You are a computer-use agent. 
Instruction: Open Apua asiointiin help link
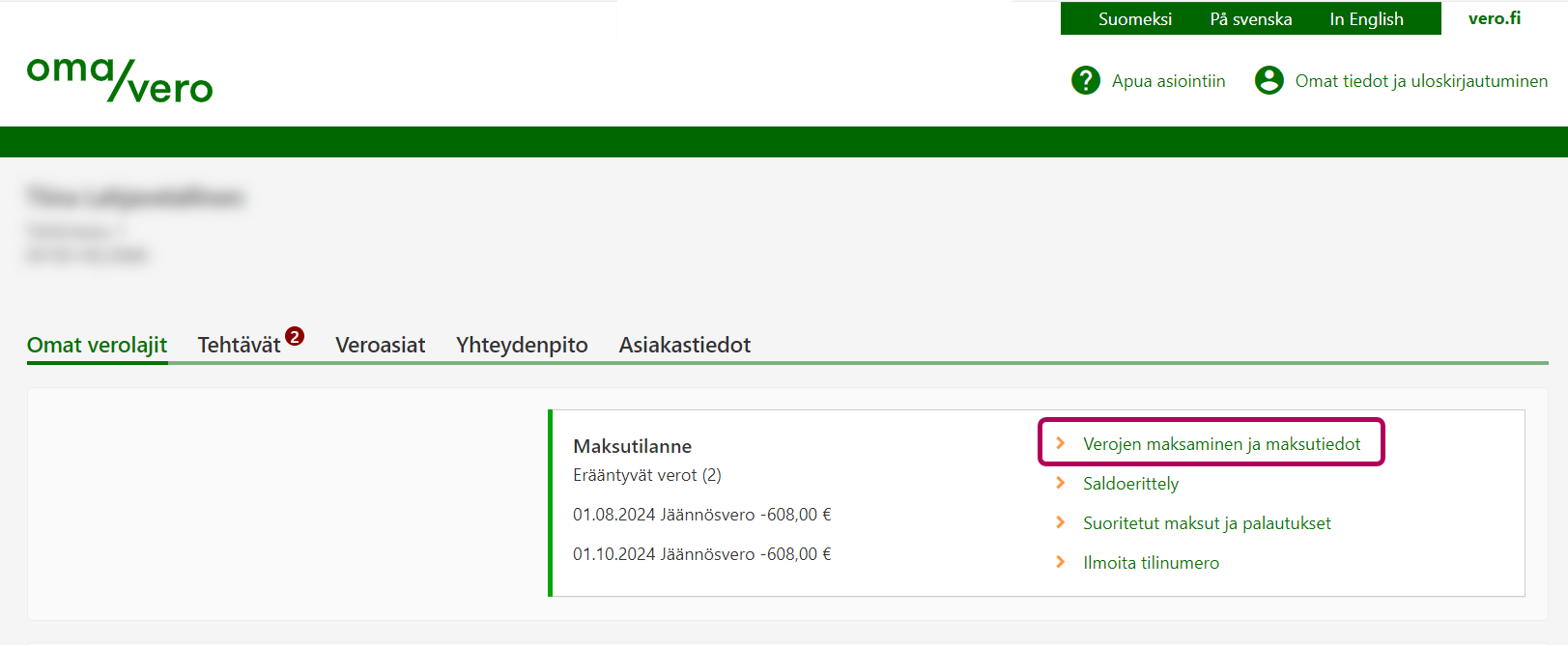(x=1168, y=81)
